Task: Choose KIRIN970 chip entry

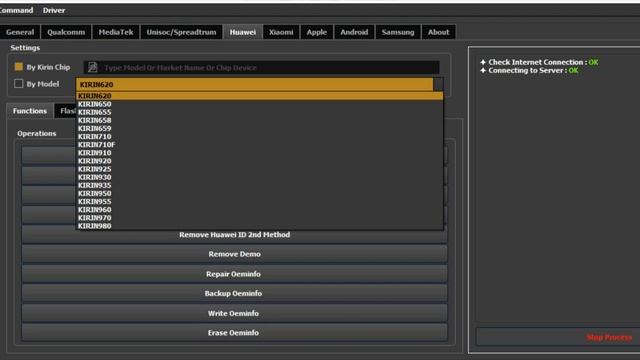Action: point(260,218)
